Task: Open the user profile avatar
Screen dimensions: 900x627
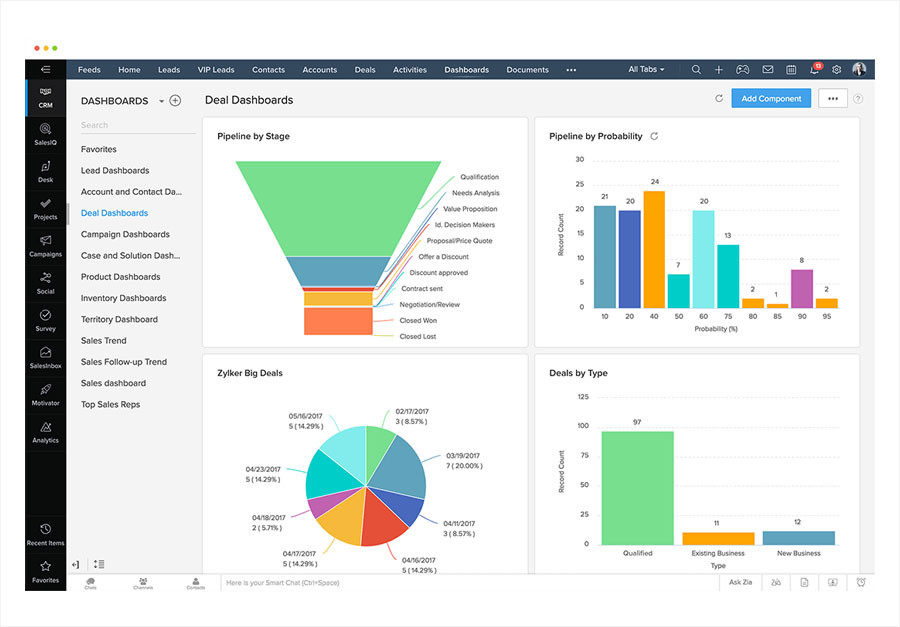Action: 859,69
